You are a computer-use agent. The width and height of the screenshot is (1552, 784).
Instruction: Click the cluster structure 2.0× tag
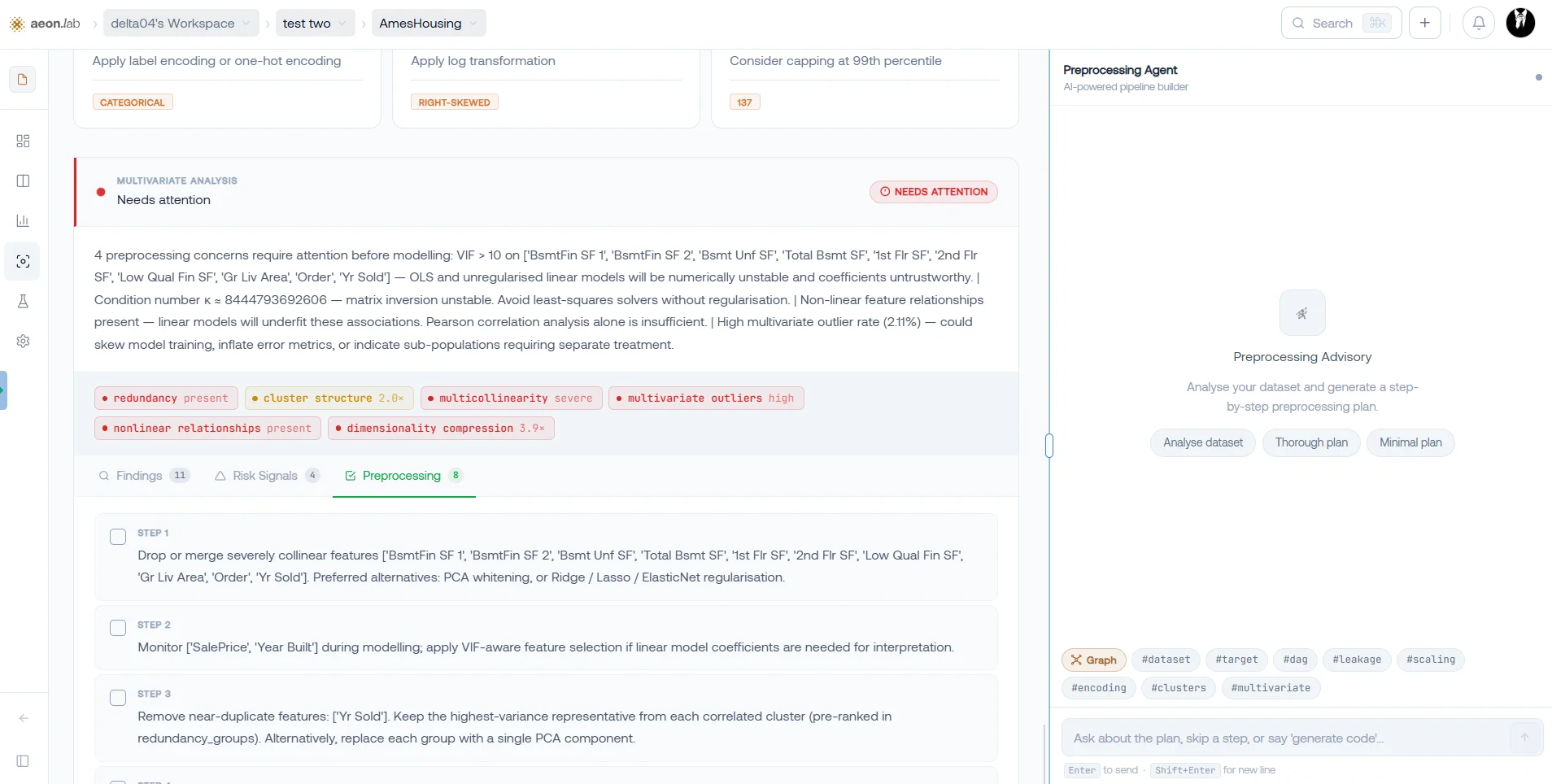[x=329, y=399]
